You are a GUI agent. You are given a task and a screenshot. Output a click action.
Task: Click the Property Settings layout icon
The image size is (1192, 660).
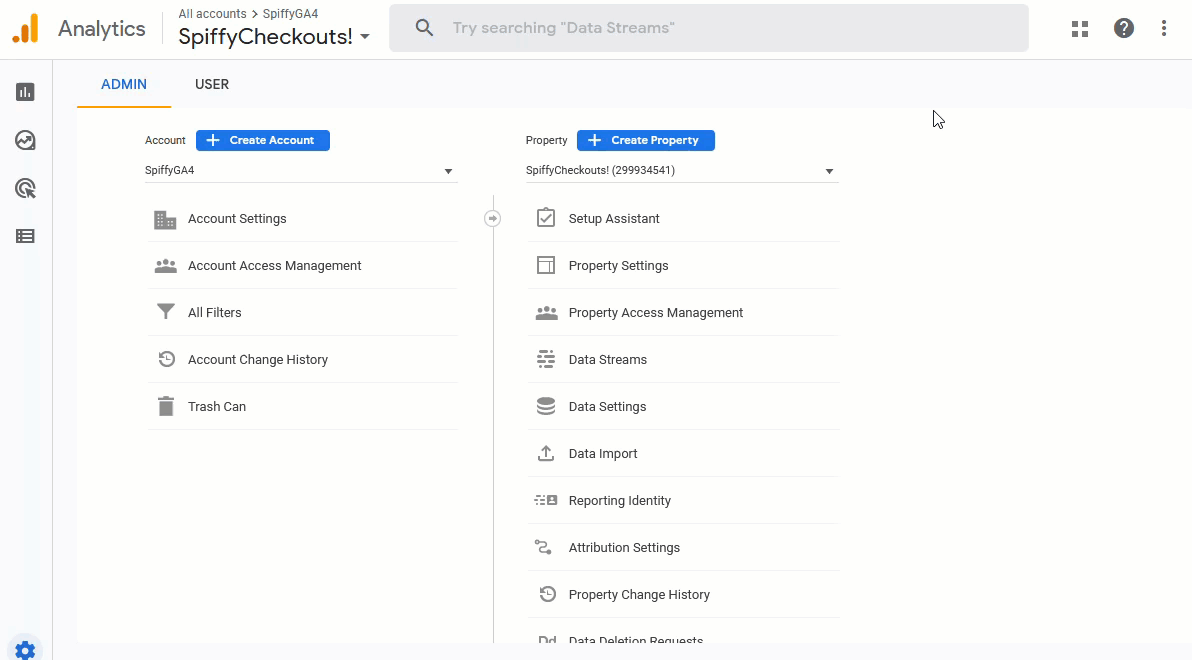(x=546, y=265)
